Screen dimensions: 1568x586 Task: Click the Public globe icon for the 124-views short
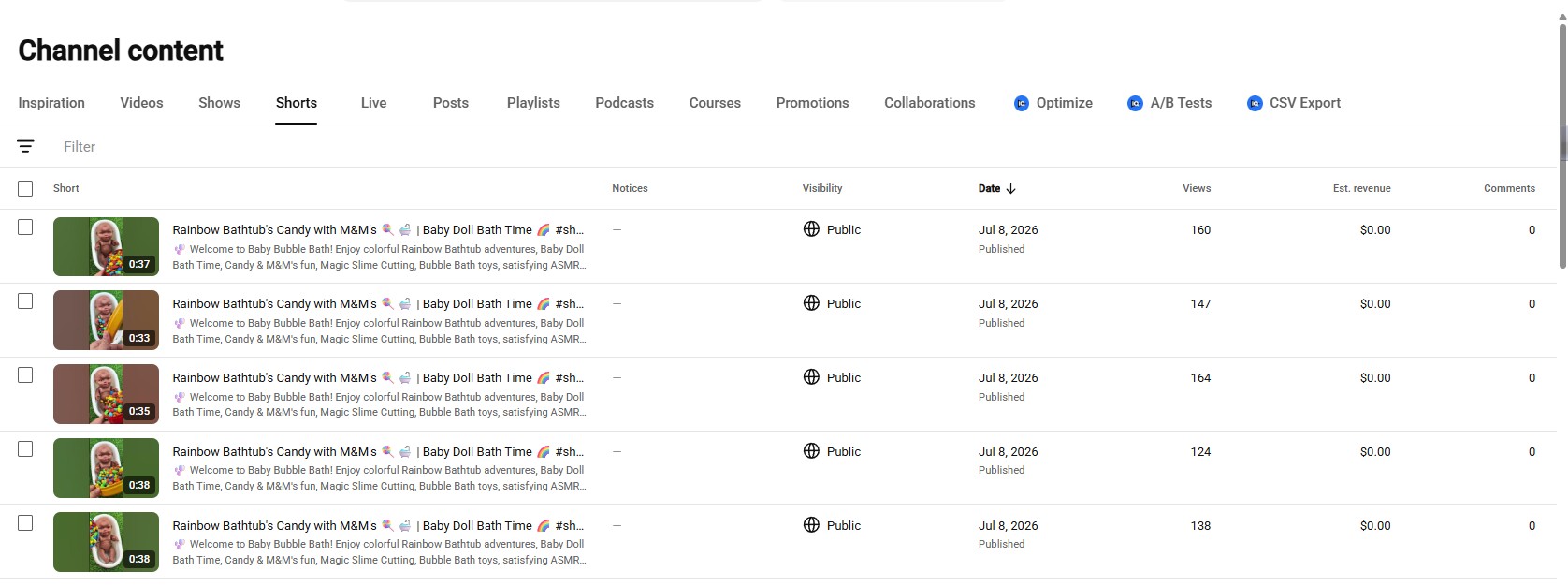(811, 450)
